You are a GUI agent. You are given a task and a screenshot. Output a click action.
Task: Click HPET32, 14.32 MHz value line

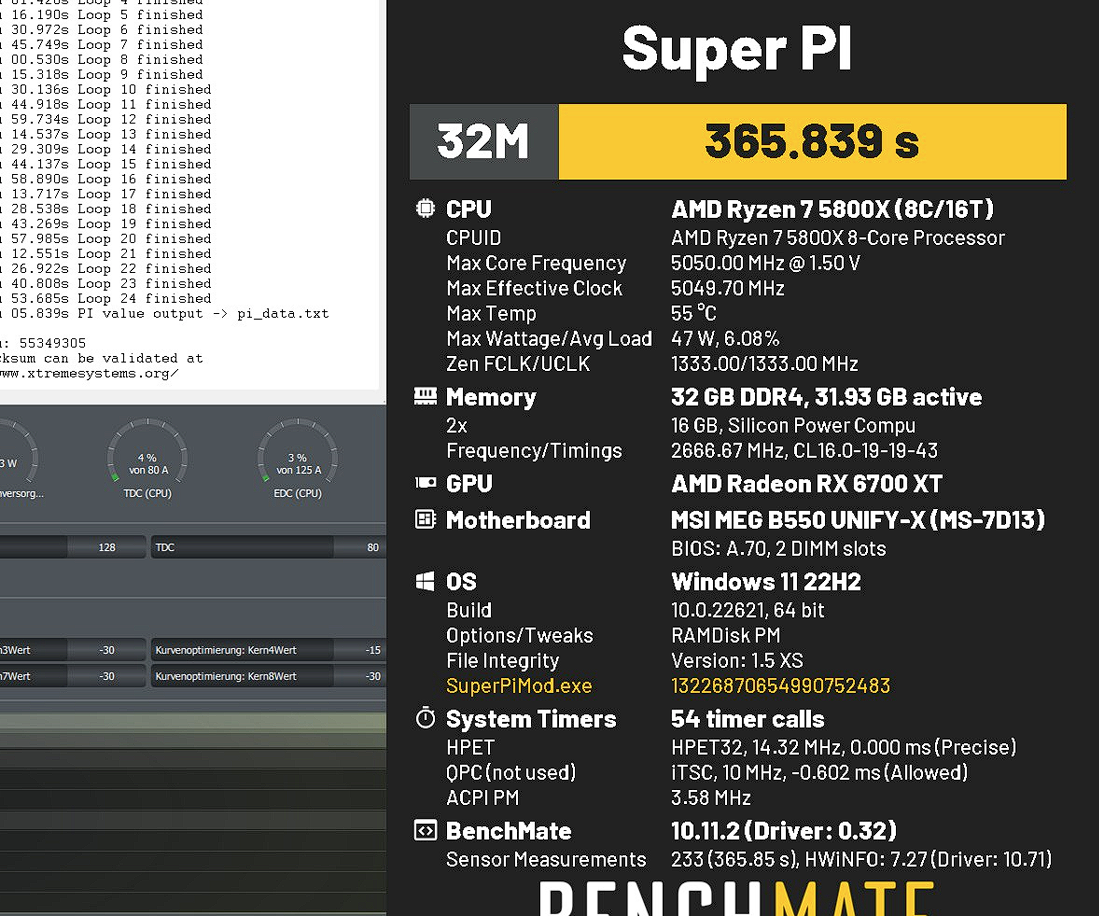click(843, 747)
